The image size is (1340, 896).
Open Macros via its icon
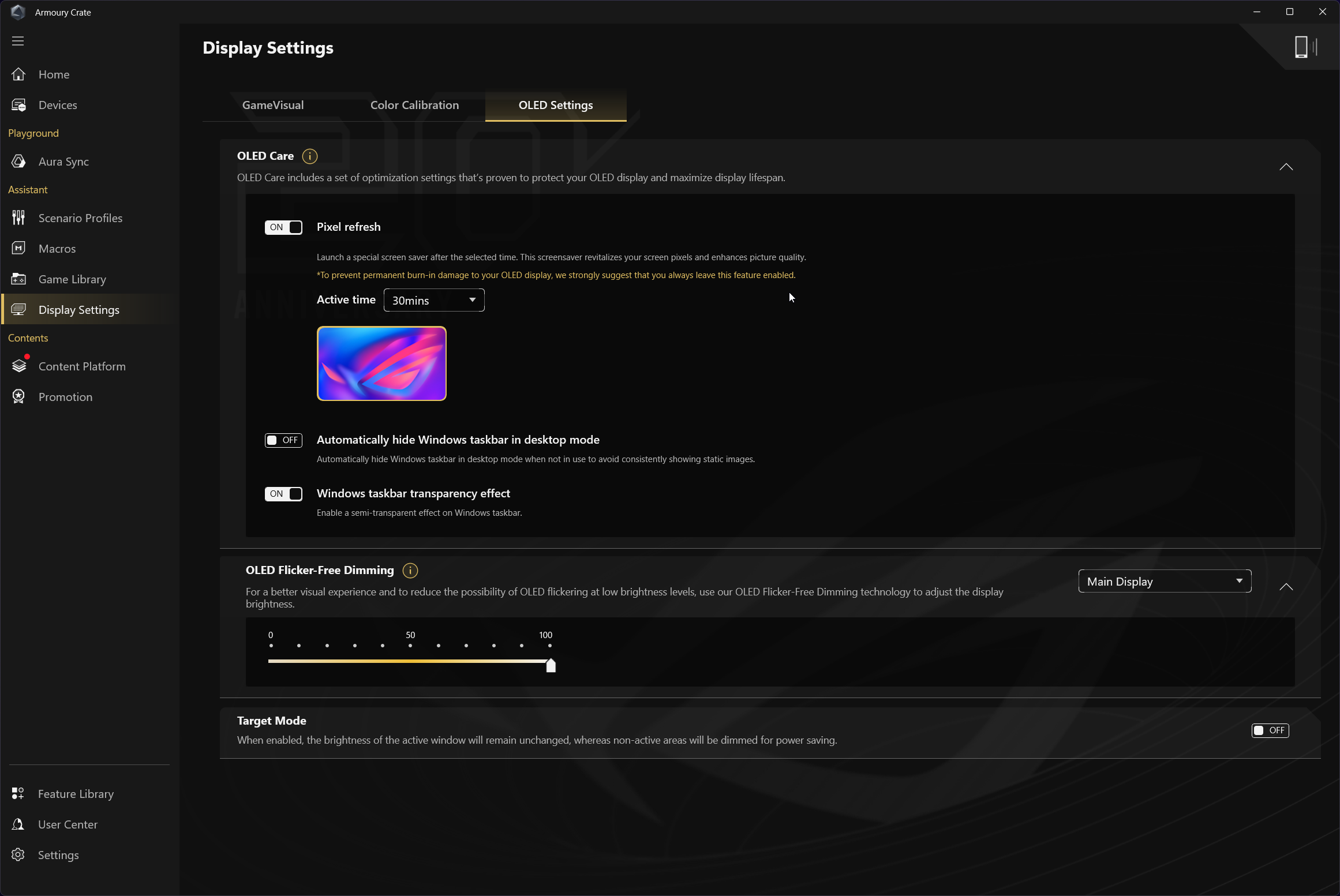[x=18, y=249]
